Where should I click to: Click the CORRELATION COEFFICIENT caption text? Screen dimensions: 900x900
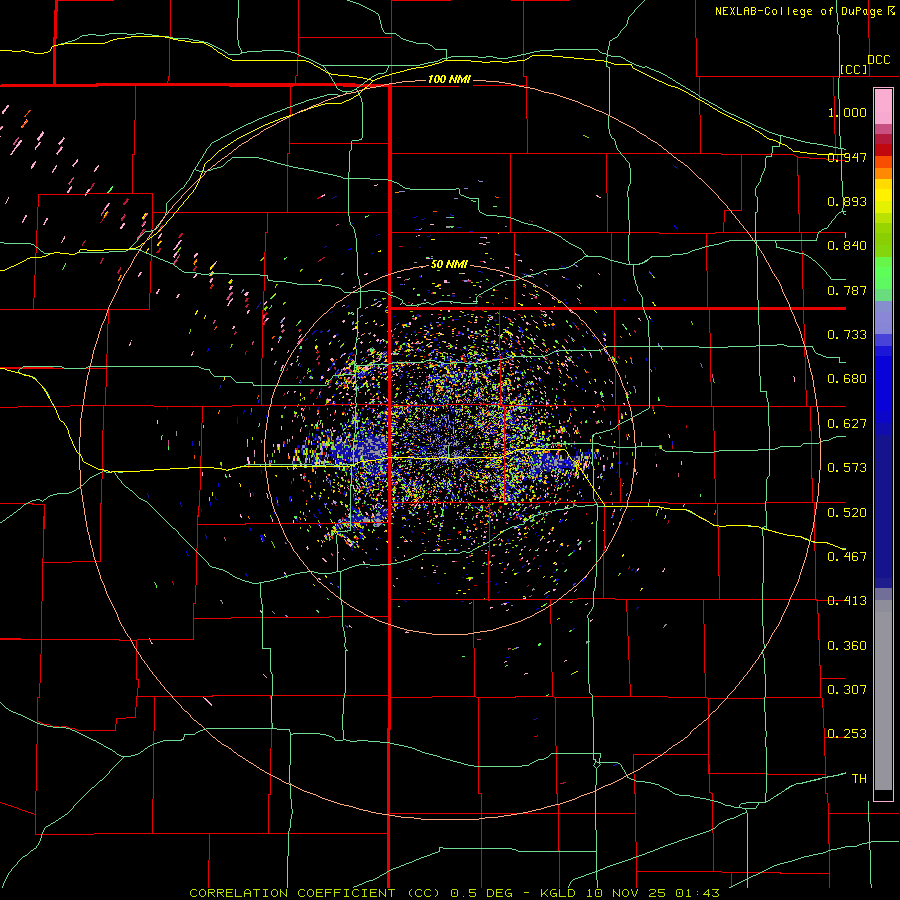(292, 893)
